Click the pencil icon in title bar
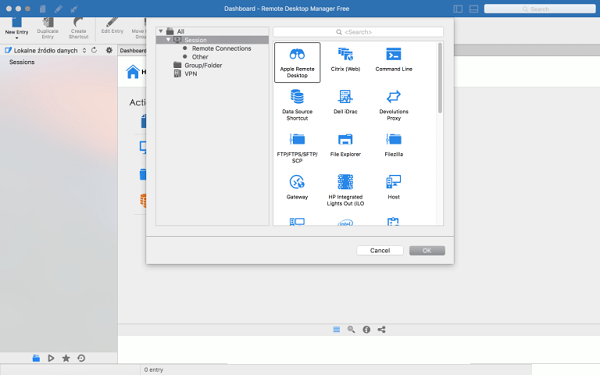Viewport: 600px width, 375px height. 58,9
